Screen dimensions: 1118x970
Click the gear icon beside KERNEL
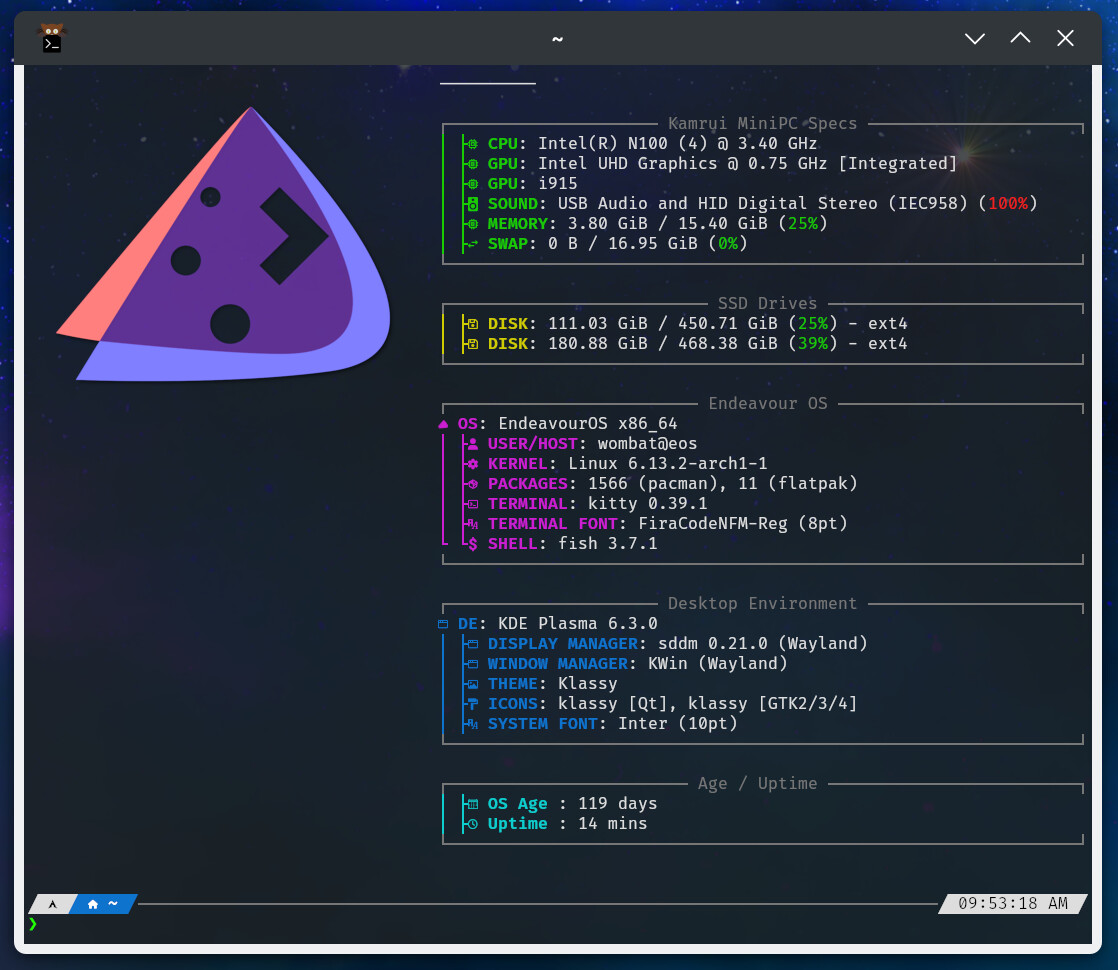[x=473, y=464]
